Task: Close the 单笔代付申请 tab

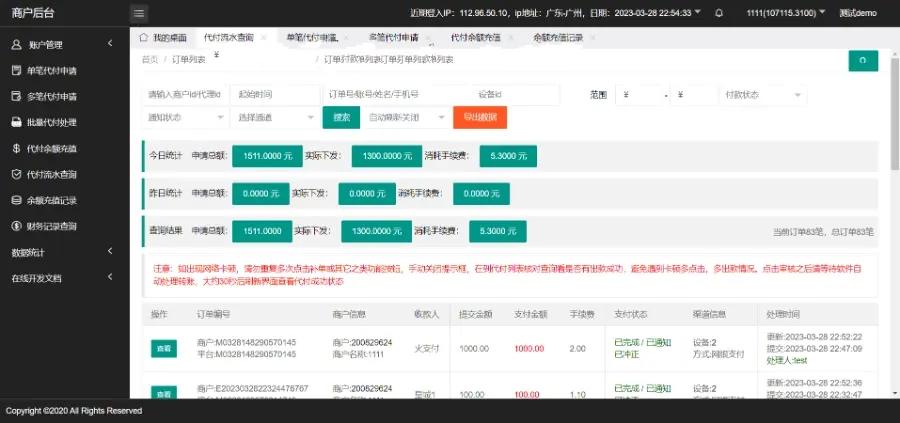Action: pyautogui.click(x=346, y=38)
